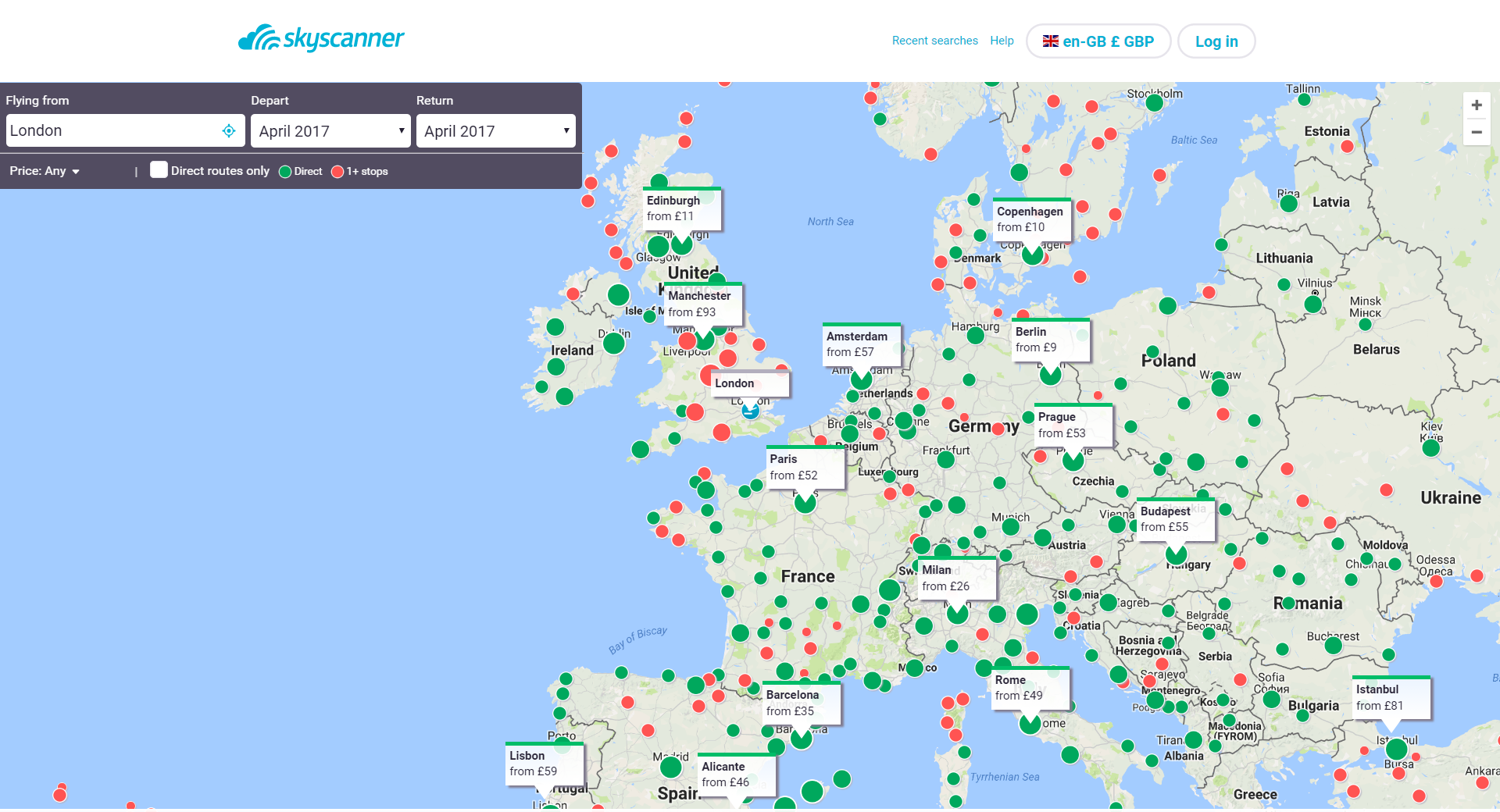
Task: Select Budapest from £55 price card
Action: pos(1176,520)
